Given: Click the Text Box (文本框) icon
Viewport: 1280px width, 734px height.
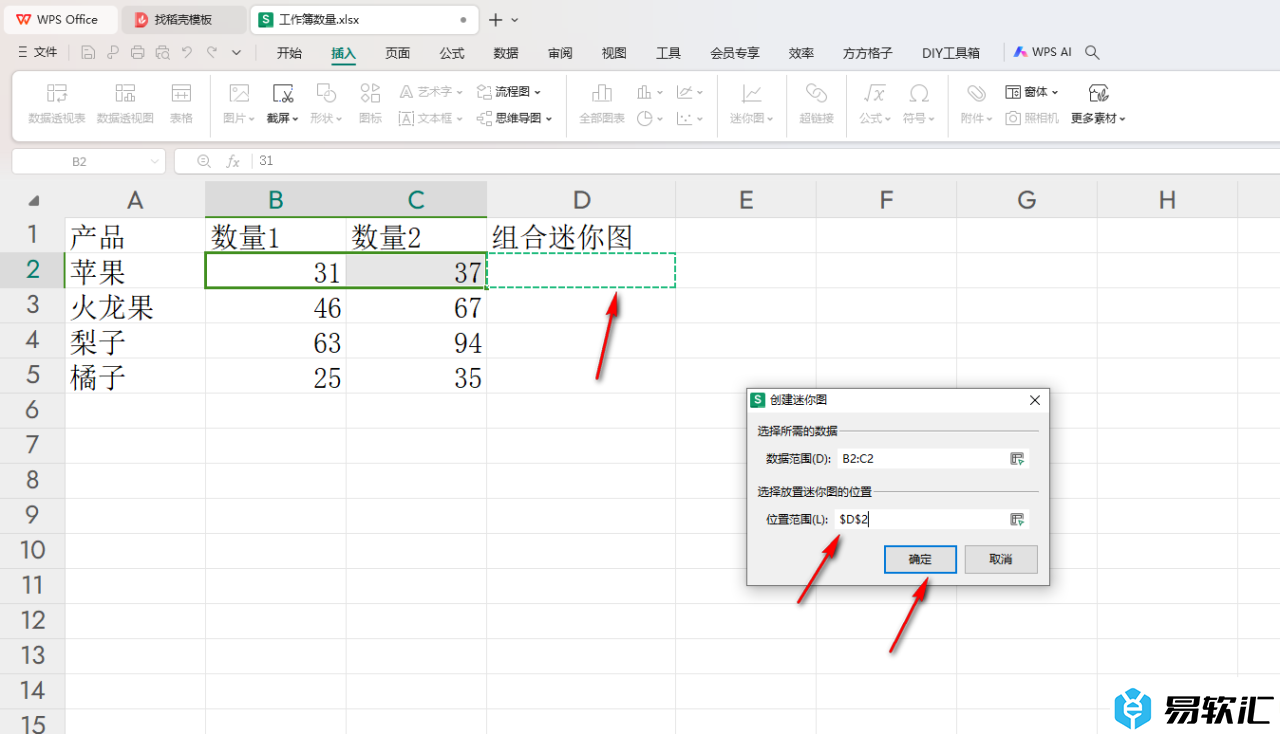Looking at the screenshot, I should click(x=406, y=118).
